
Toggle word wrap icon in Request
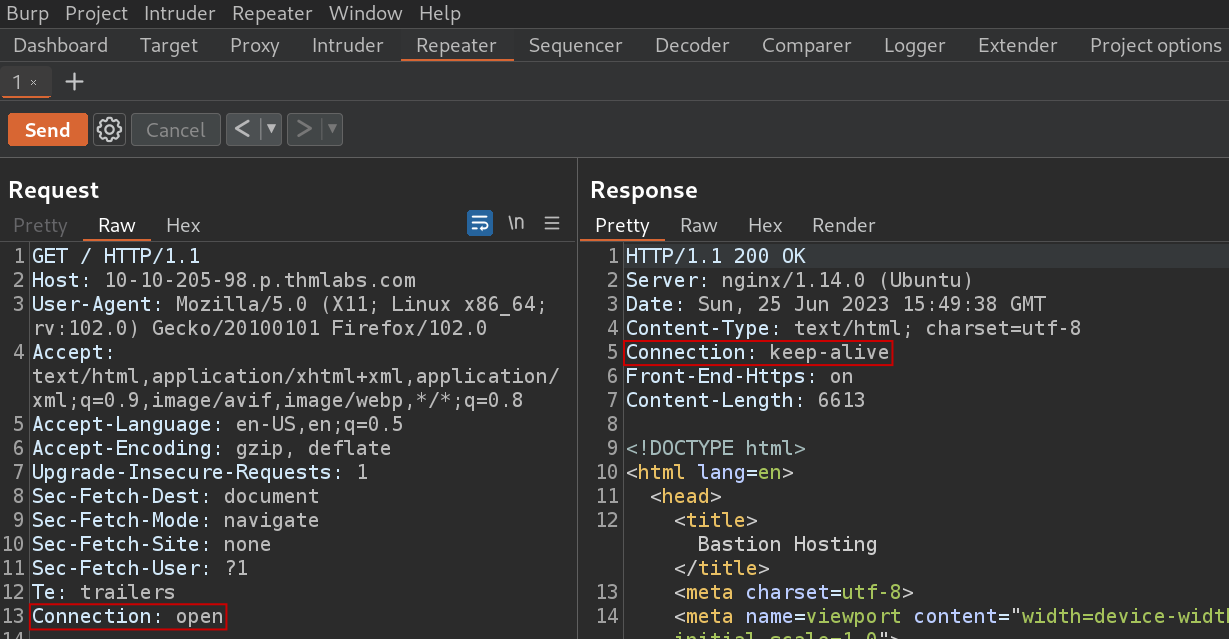(x=480, y=223)
